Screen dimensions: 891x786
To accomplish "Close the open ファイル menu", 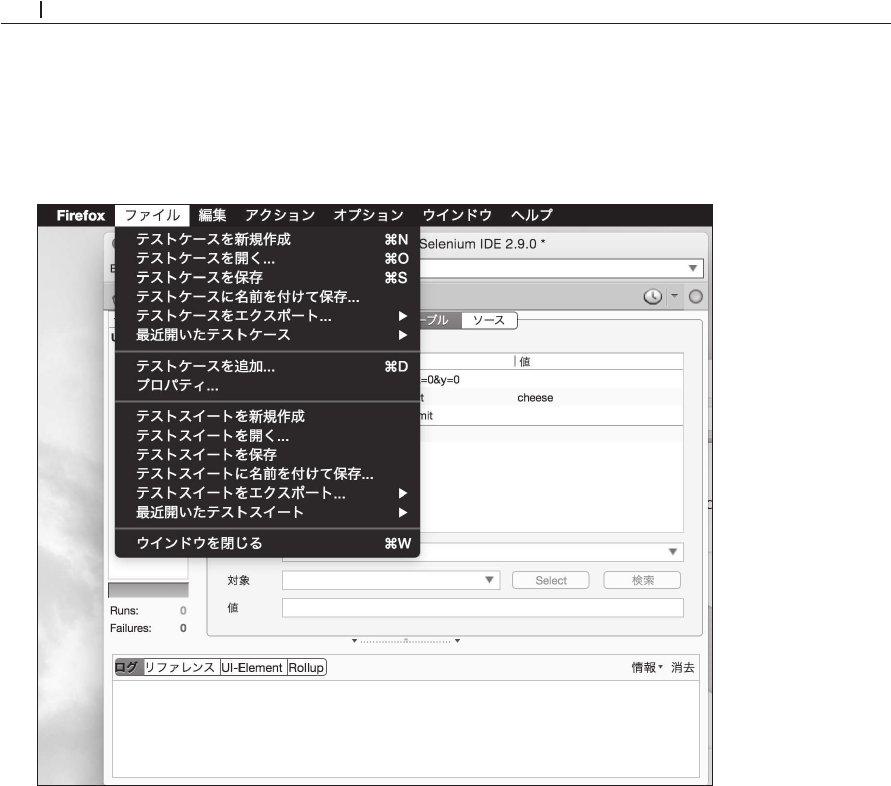I will pos(152,215).
